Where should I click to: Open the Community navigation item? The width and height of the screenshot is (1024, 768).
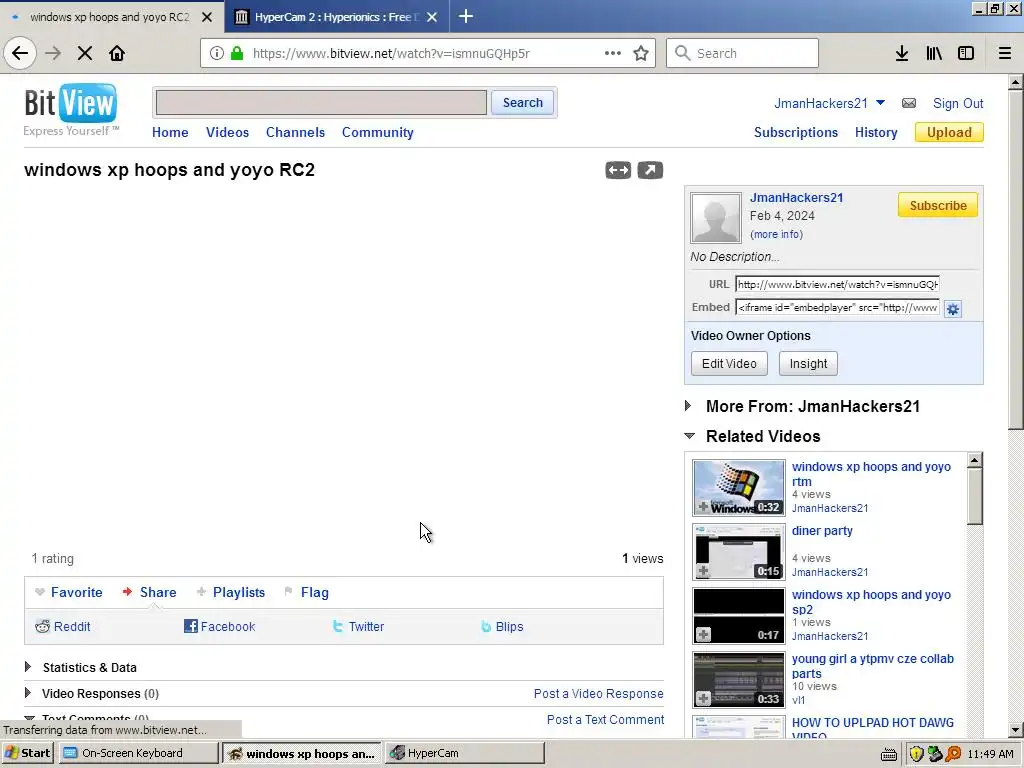pyautogui.click(x=377, y=132)
